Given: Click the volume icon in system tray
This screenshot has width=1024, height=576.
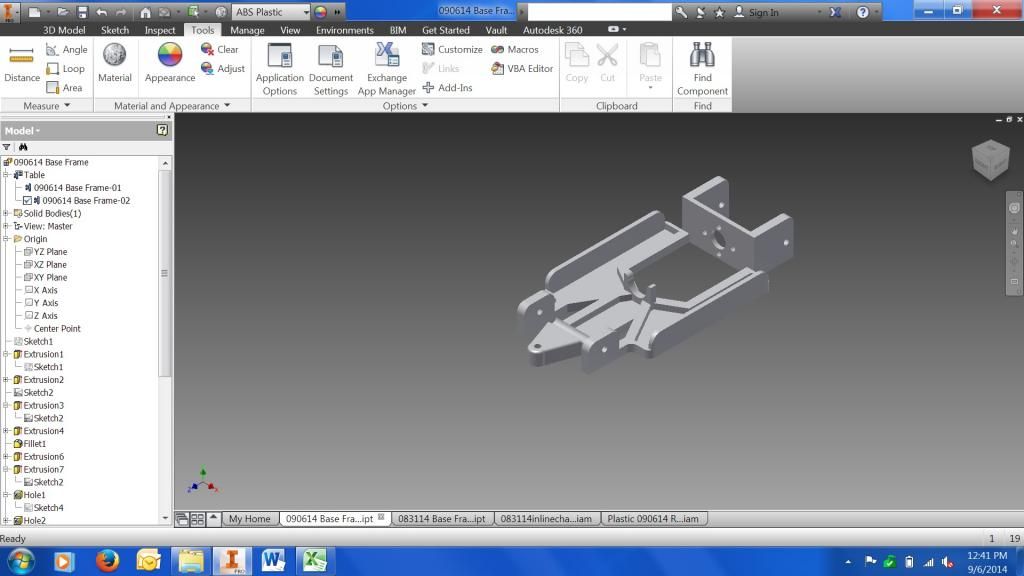Looking at the screenshot, I should point(947,562).
